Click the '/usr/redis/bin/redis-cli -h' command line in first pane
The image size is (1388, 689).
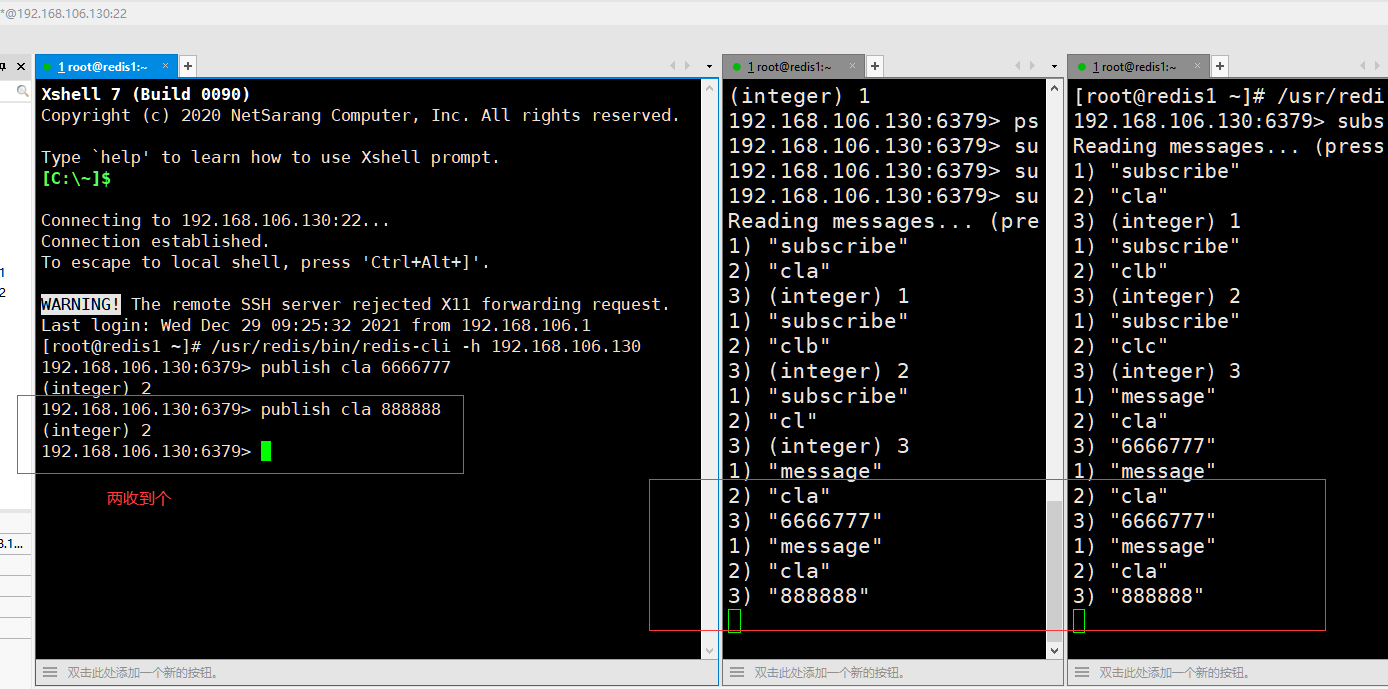click(341, 346)
